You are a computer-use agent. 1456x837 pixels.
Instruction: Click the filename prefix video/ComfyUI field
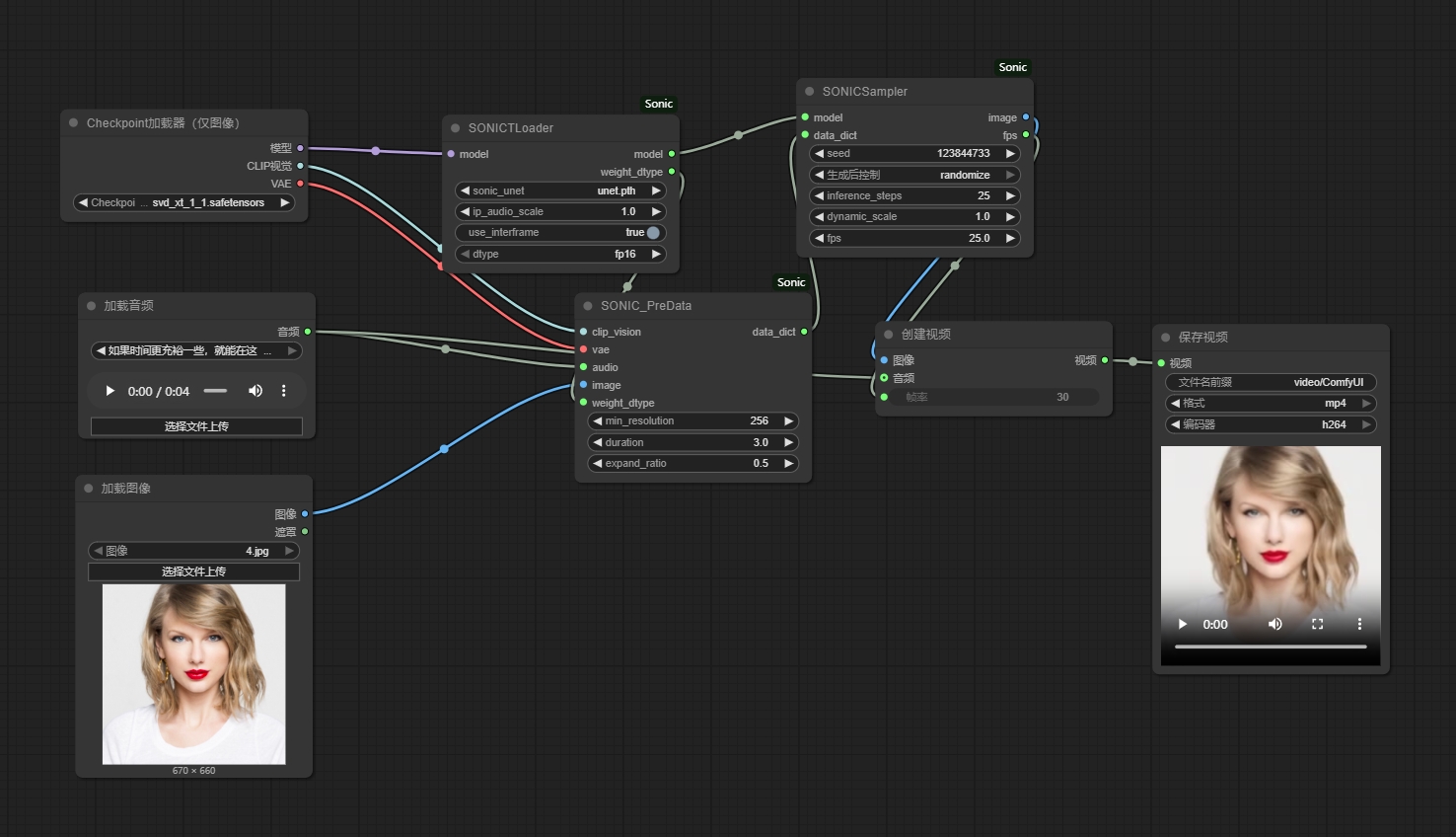(1271, 382)
